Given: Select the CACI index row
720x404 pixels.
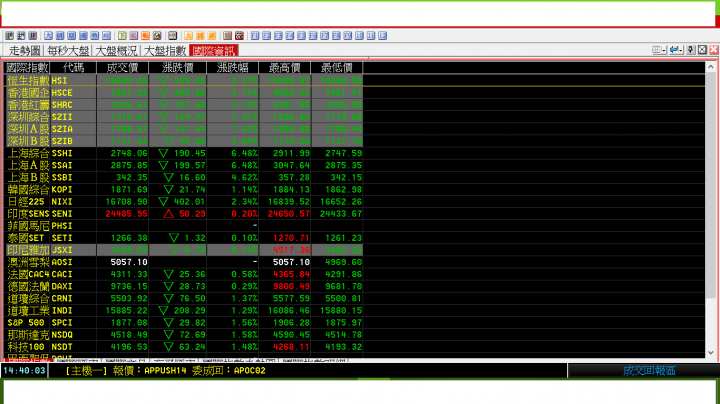Looking at the screenshot, I should 184,275.
